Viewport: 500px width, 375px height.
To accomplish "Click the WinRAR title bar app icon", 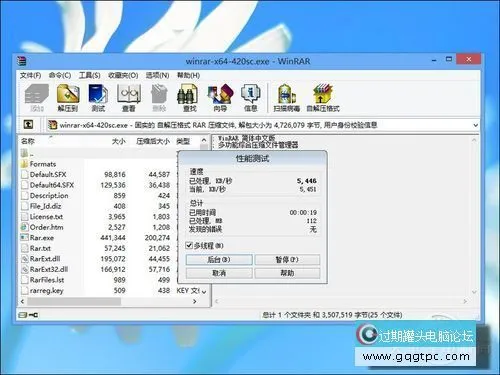I will (x=22, y=61).
